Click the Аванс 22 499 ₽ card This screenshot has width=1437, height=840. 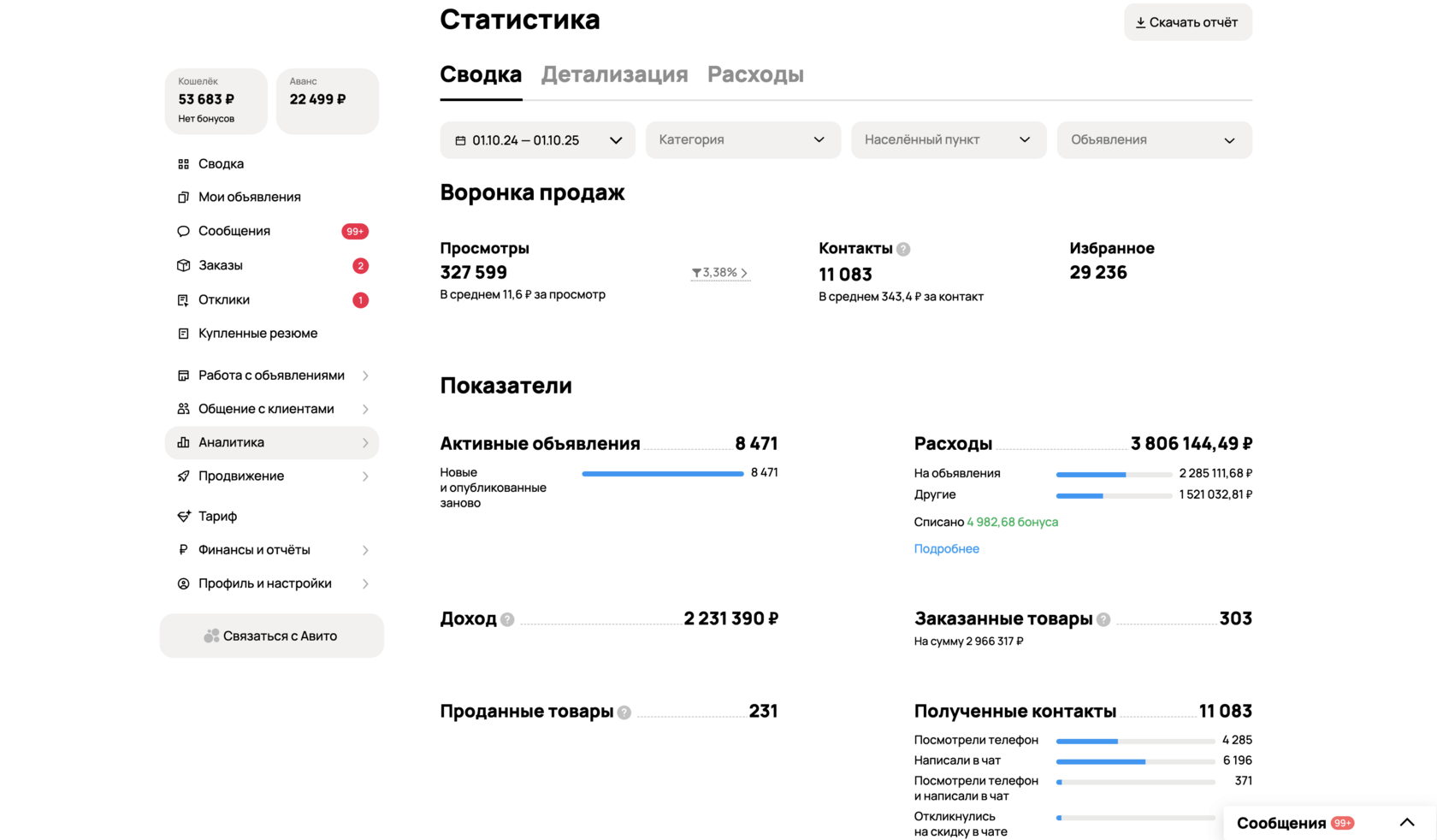pyautogui.click(x=328, y=101)
